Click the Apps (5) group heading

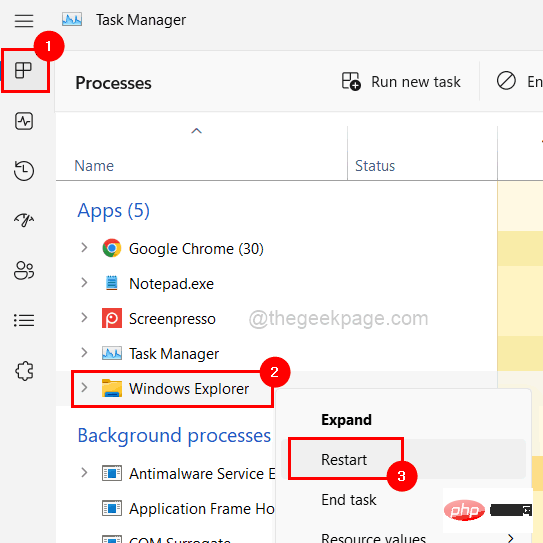coord(114,211)
